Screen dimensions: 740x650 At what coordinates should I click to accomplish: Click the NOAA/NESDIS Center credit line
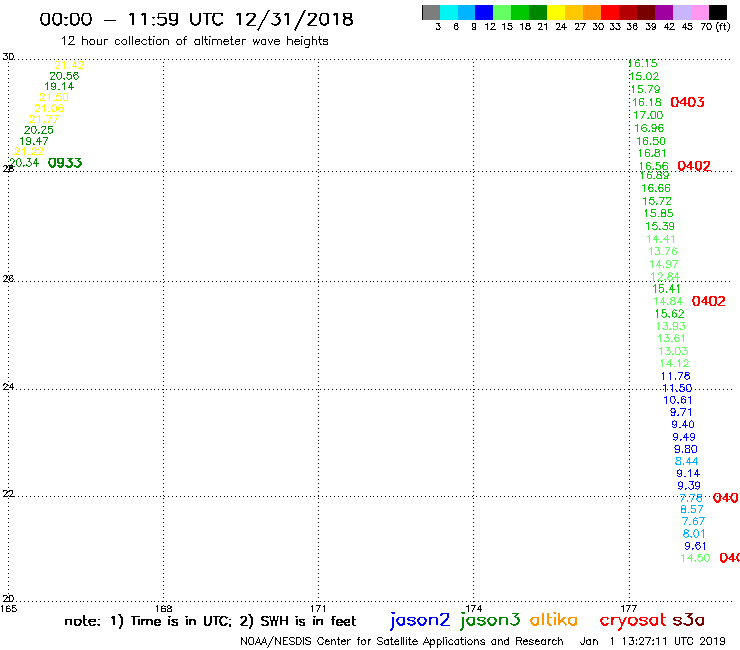(x=402, y=642)
